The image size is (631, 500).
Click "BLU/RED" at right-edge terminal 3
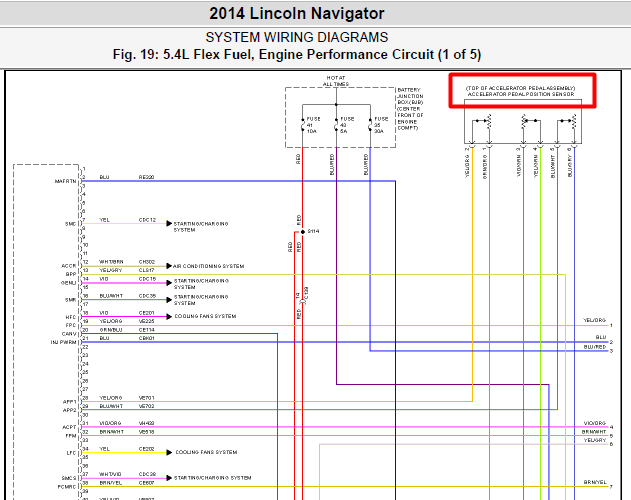pos(595,347)
